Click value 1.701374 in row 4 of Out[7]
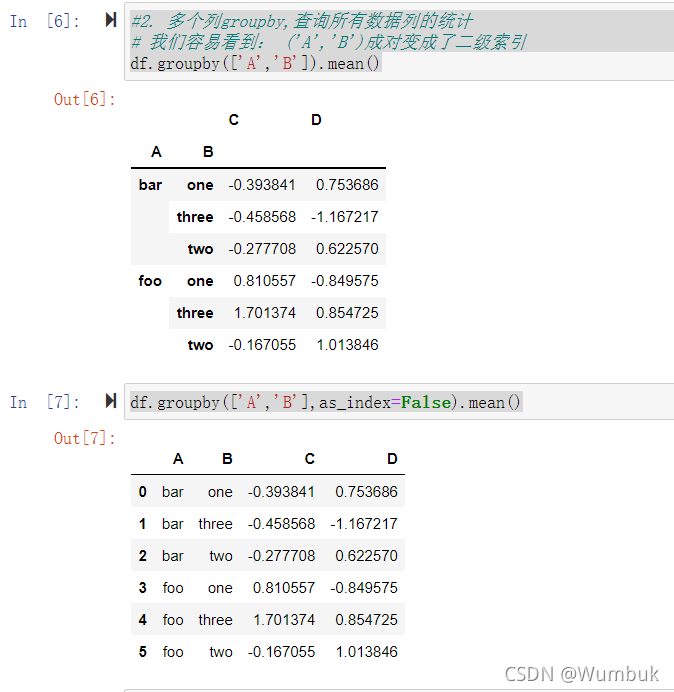The height and width of the screenshot is (692, 674). [284, 620]
